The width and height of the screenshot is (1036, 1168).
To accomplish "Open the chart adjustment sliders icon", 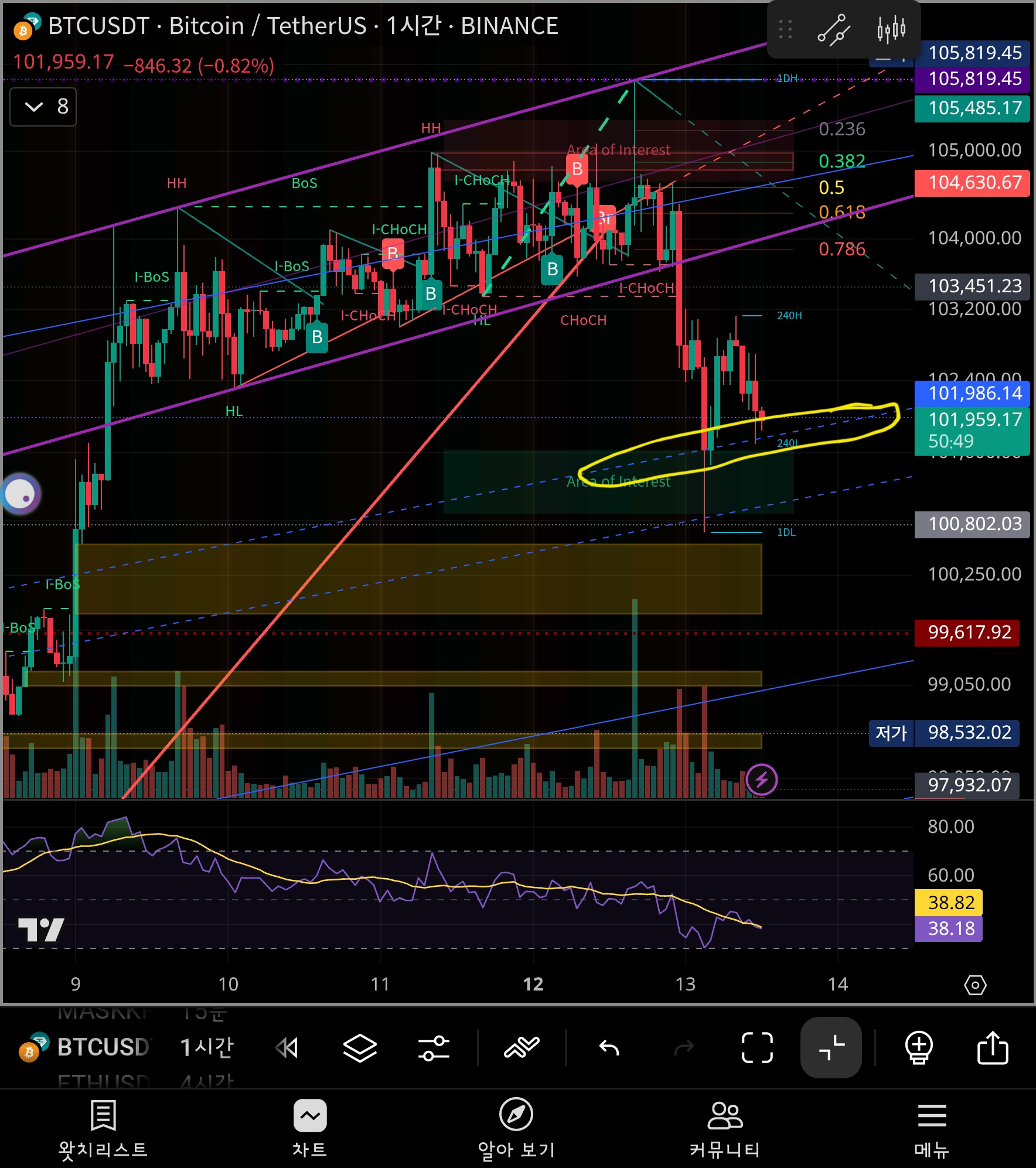I will pyautogui.click(x=434, y=1047).
